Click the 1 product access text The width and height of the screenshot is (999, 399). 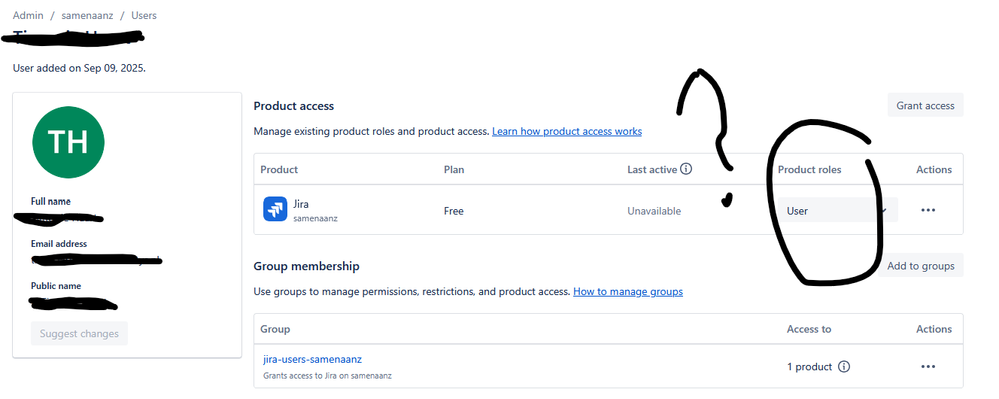click(809, 366)
